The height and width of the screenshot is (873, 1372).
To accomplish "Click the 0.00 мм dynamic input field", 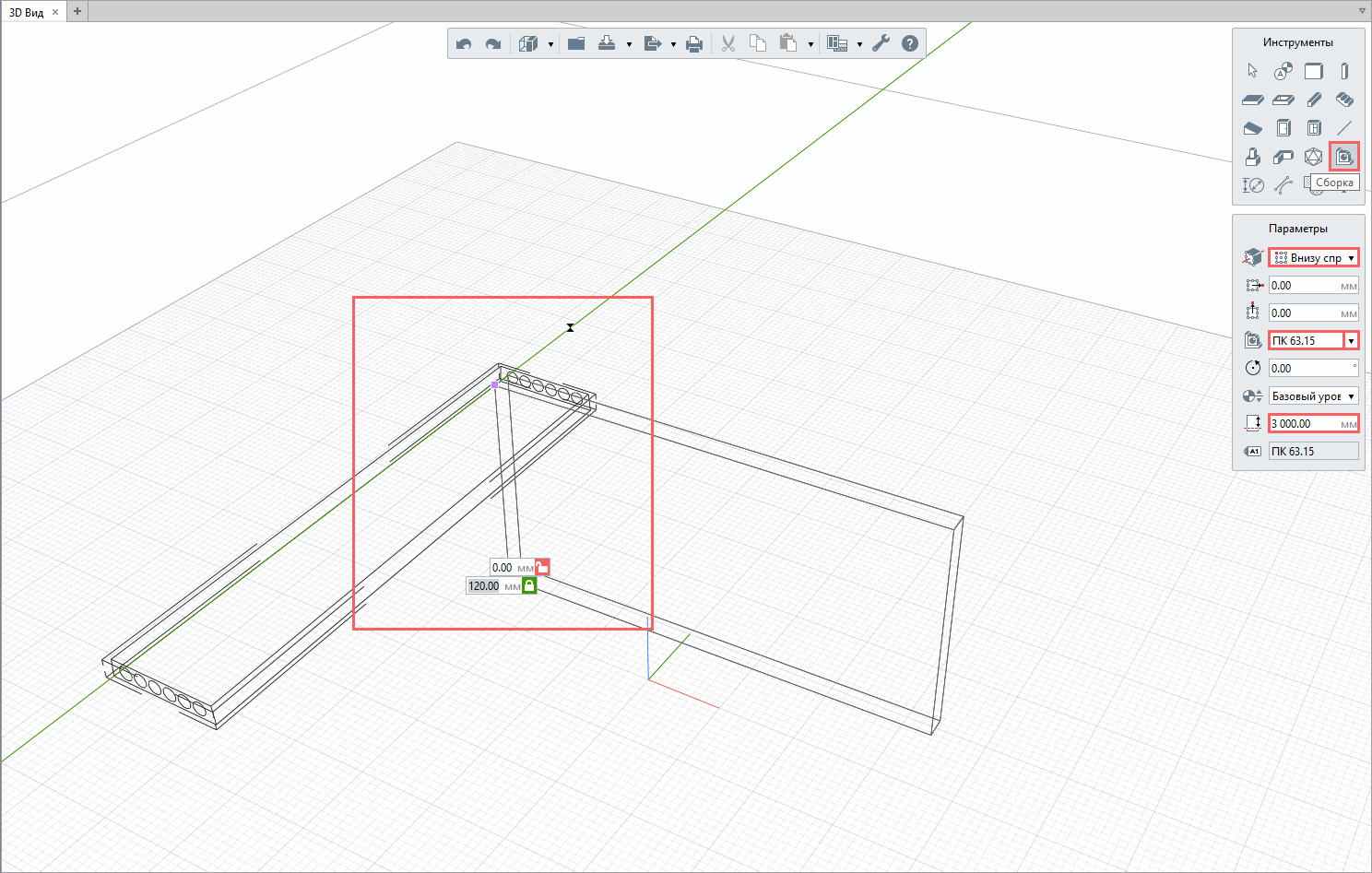I will [513, 568].
